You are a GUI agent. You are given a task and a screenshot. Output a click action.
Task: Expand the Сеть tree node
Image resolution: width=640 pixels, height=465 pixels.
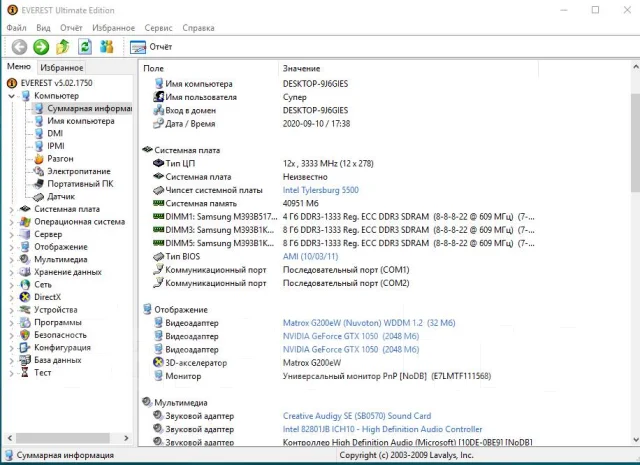(11, 285)
